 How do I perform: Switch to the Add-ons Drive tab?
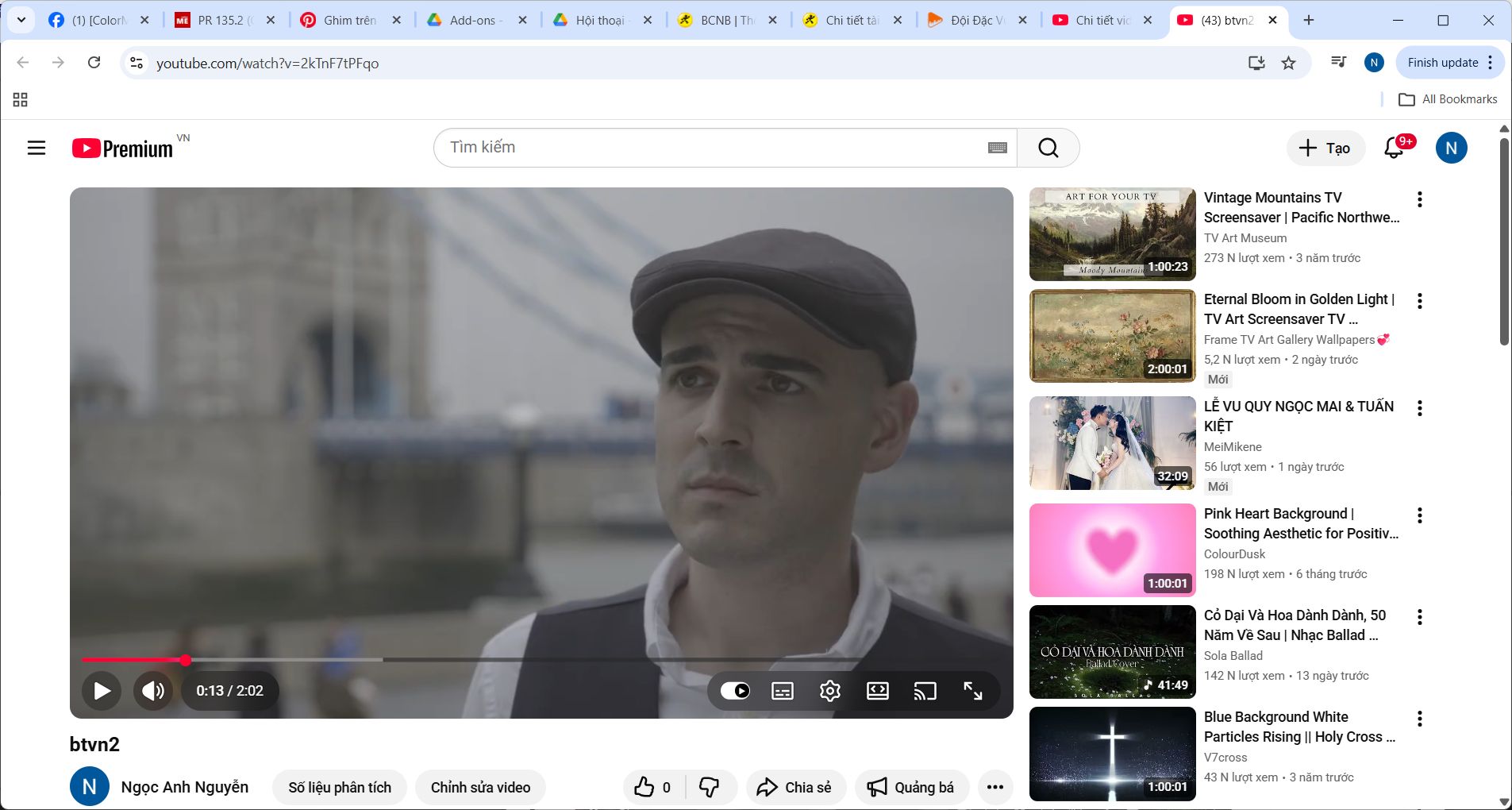point(478,21)
